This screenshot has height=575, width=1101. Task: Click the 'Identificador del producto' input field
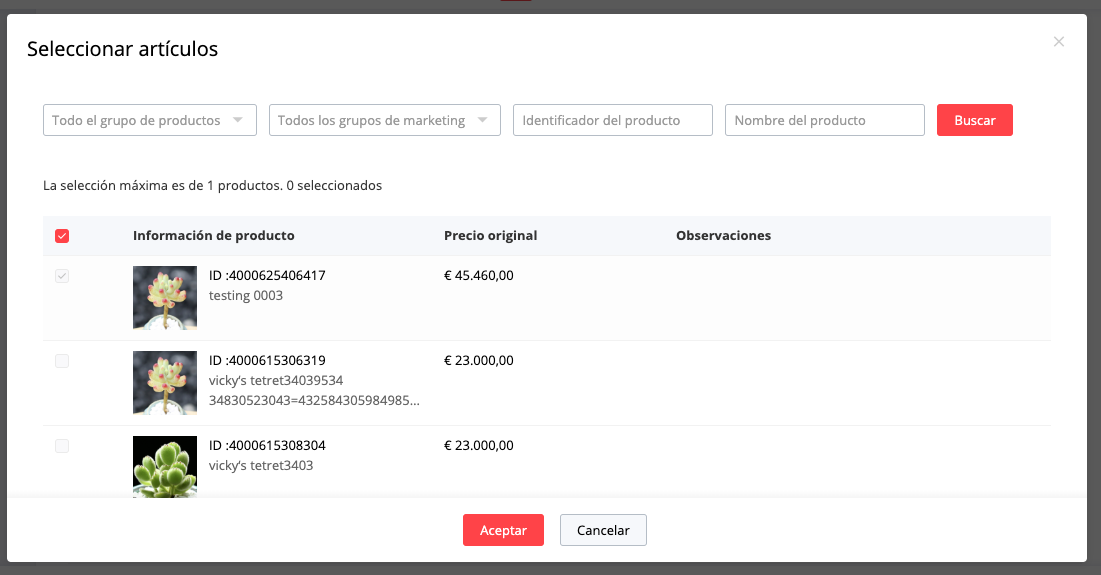click(612, 120)
